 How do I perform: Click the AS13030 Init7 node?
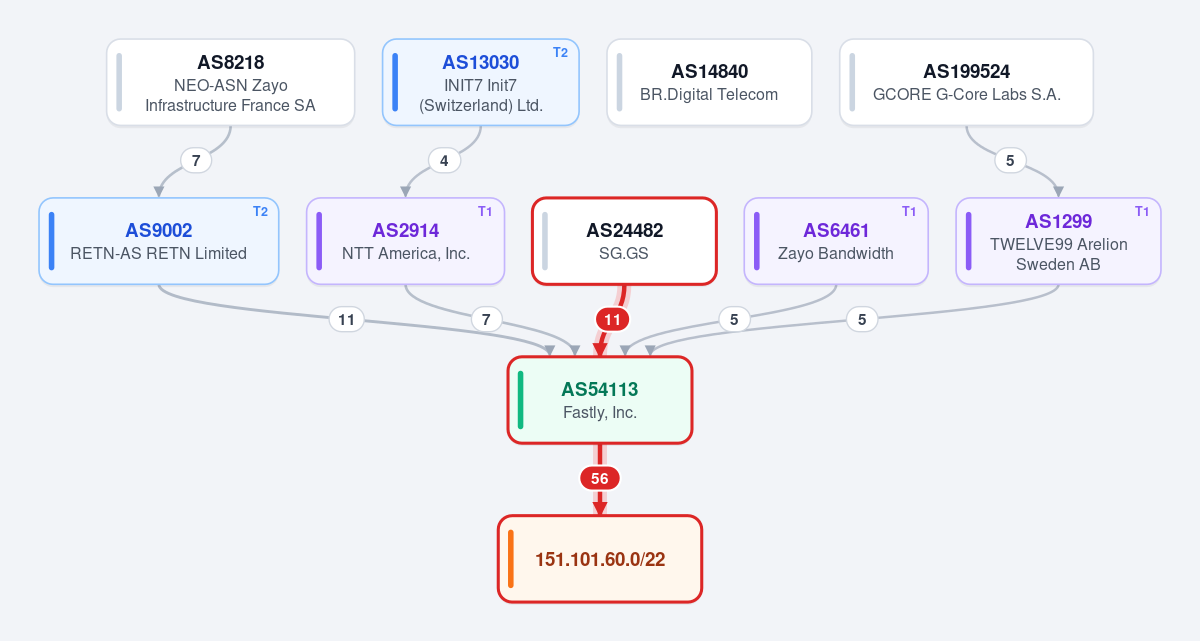click(481, 83)
